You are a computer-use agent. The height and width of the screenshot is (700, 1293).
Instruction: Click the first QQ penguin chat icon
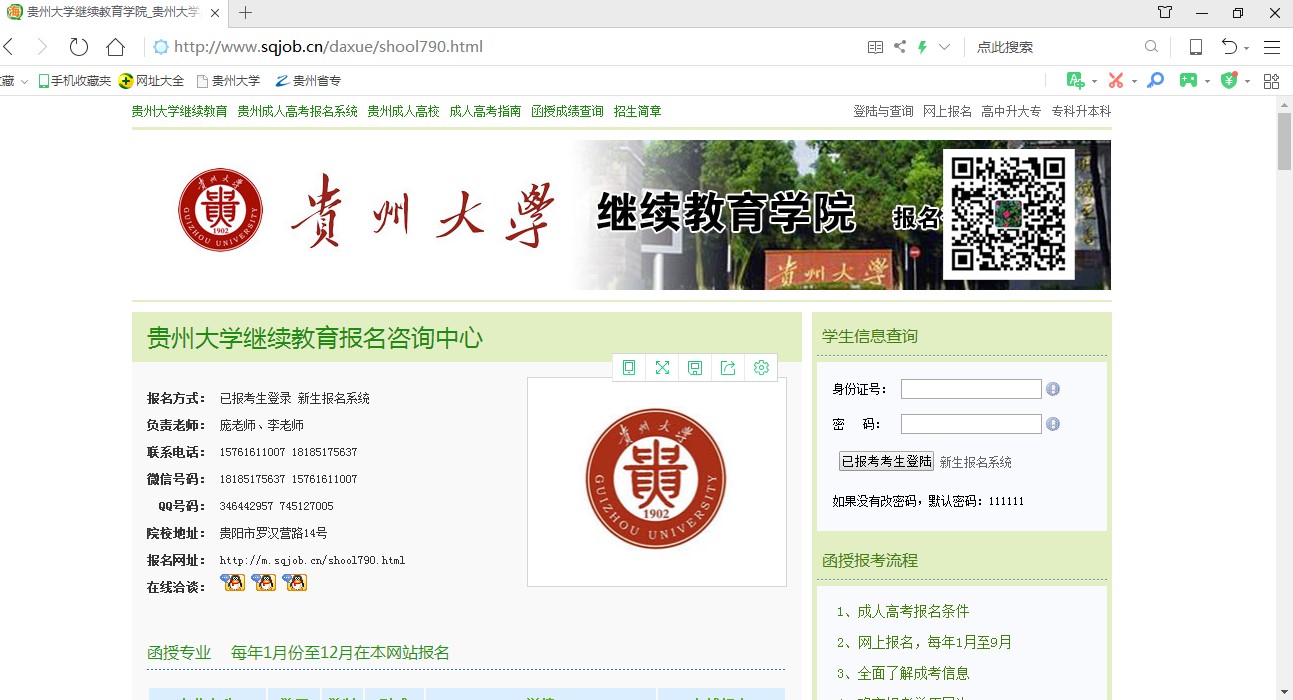[x=233, y=582]
